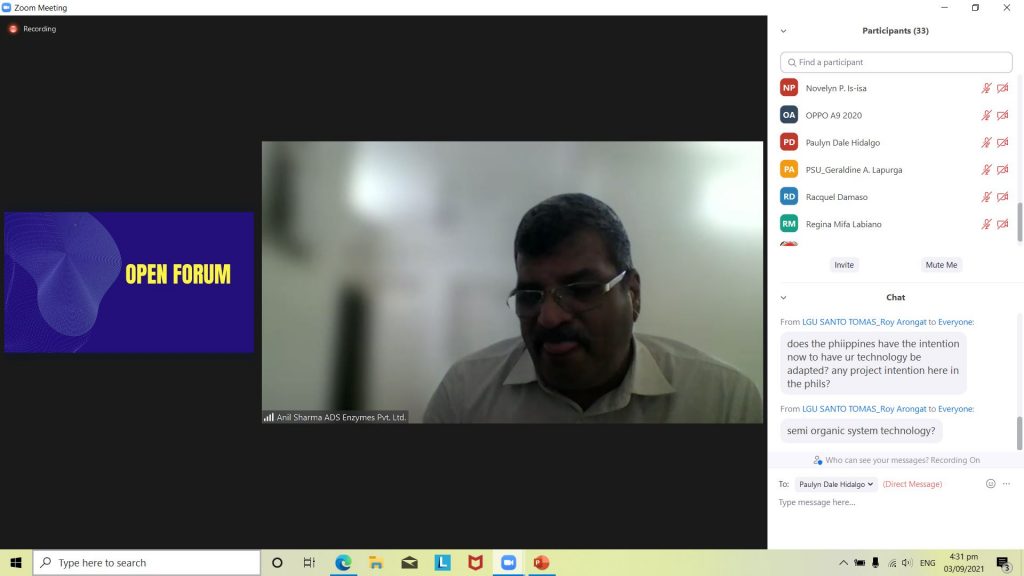Open Windows Start menu

[x=16, y=562]
